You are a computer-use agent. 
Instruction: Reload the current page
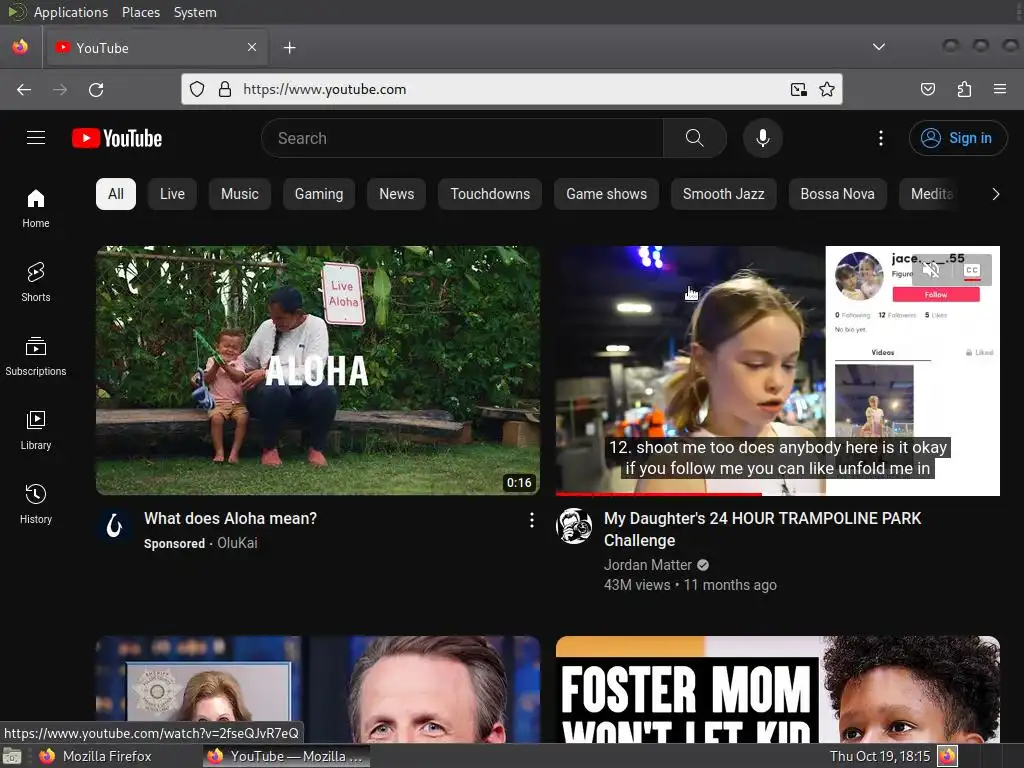96,89
